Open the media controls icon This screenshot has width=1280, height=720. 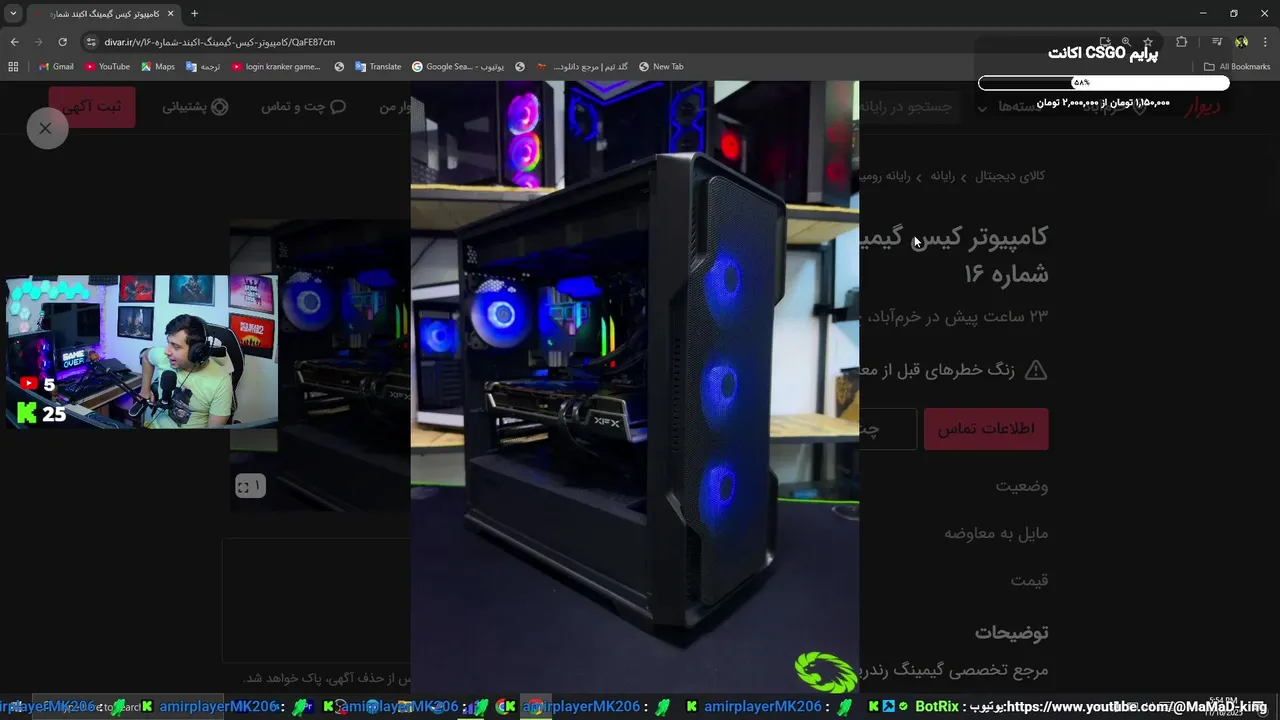[x=1216, y=42]
